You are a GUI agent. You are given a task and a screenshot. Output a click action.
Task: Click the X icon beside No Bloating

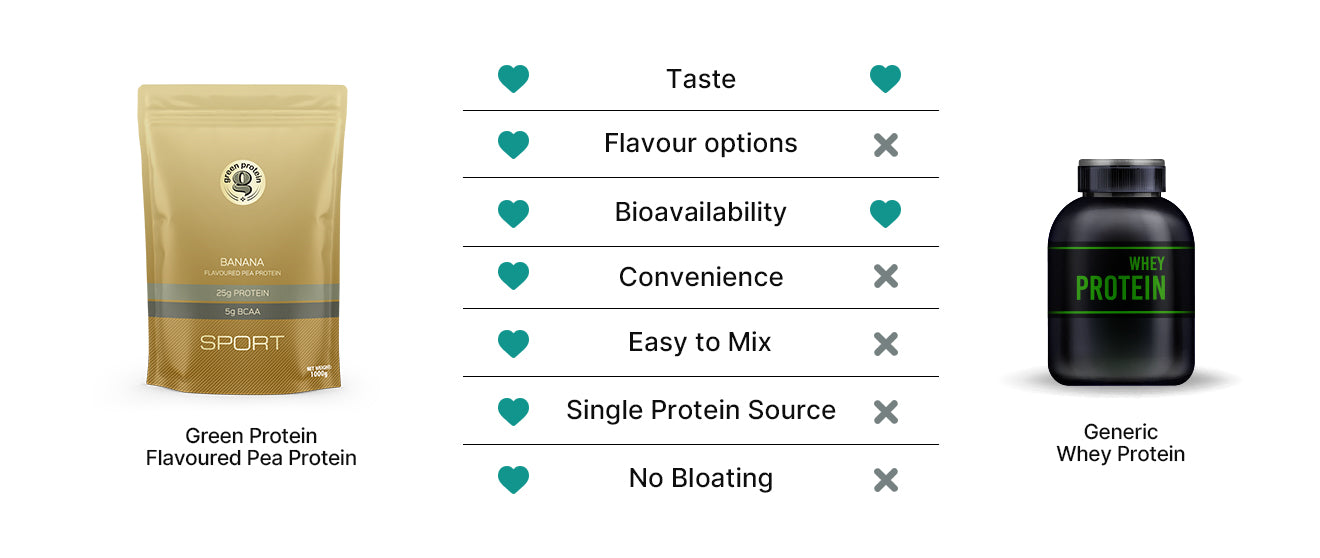(885, 479)
